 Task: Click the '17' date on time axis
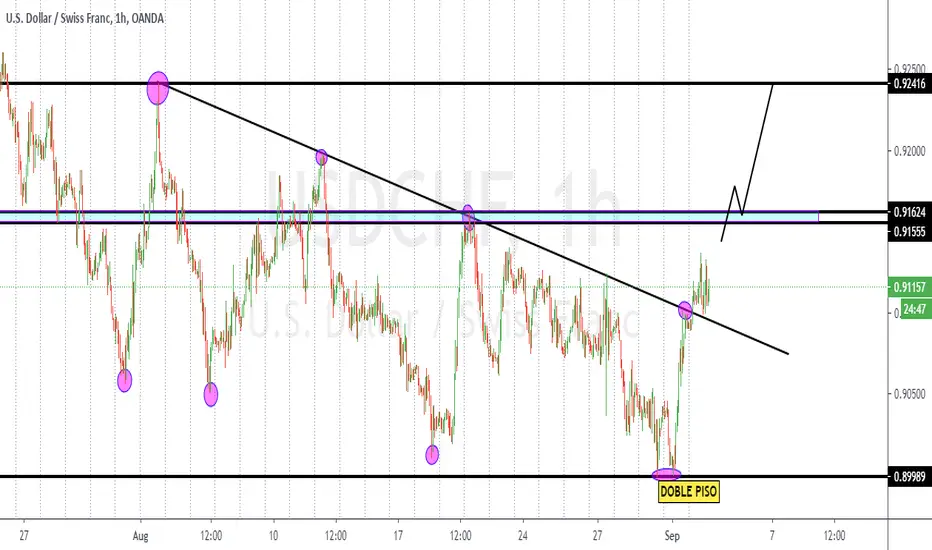pyautogui.click(x=398, y=536)
